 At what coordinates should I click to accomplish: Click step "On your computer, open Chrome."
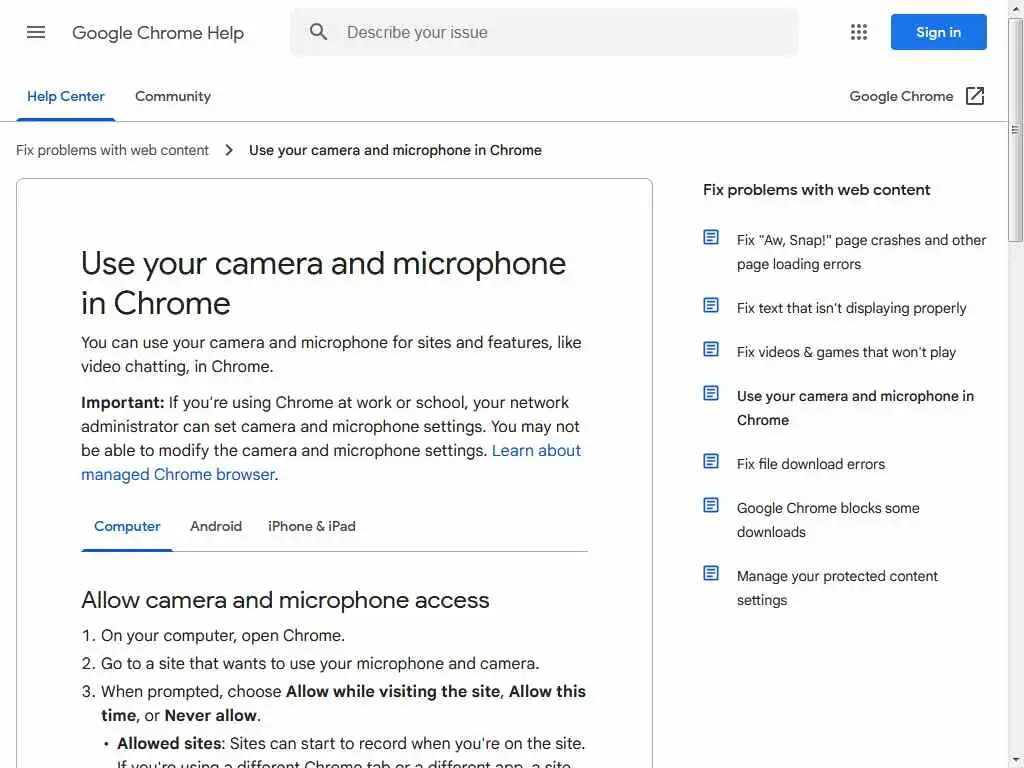(223, 635)
